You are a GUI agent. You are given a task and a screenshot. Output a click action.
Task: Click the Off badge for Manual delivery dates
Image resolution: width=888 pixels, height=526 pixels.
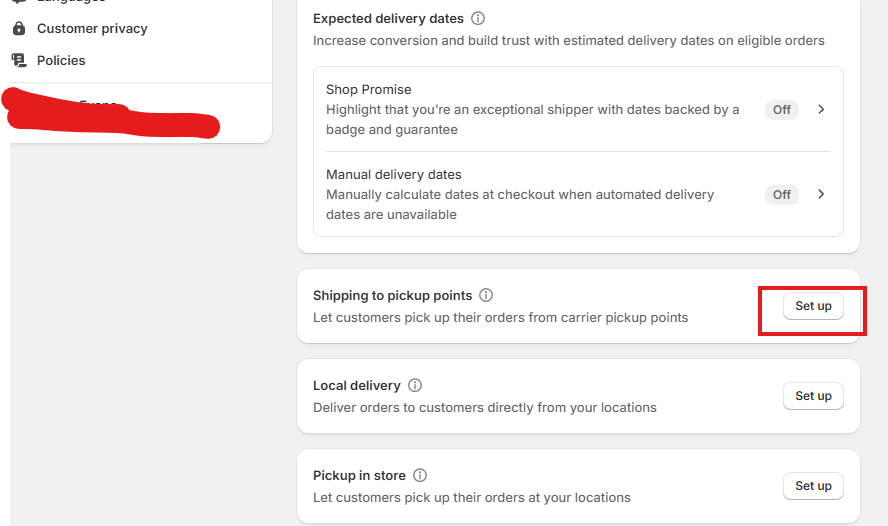[782, 194]
